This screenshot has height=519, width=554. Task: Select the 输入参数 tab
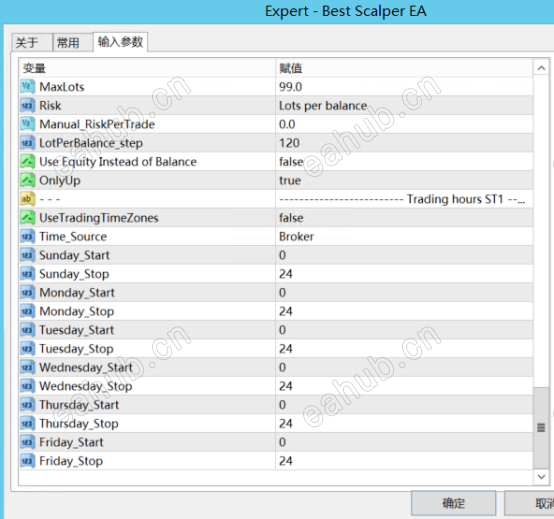click(x=120, y=42)
